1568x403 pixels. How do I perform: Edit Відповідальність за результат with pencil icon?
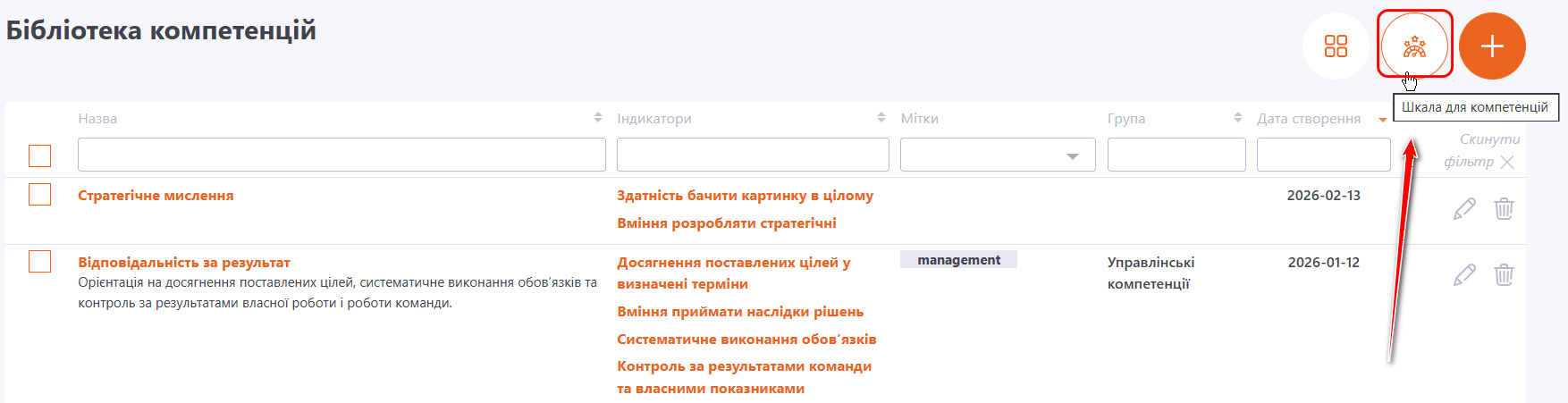(1464, 275)
